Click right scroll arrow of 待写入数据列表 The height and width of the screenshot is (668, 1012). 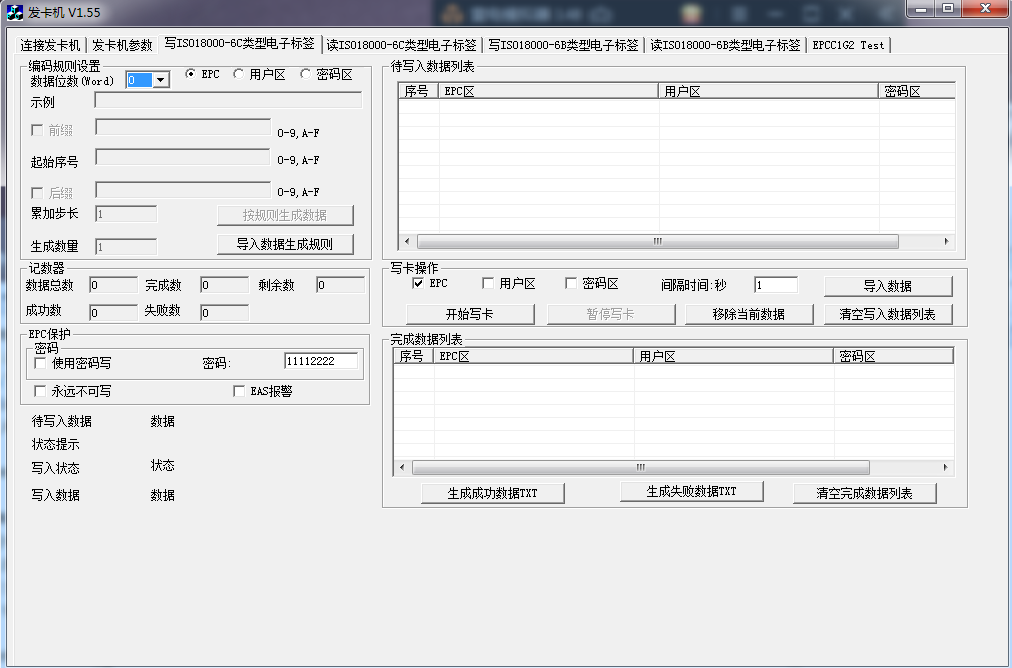946,241
